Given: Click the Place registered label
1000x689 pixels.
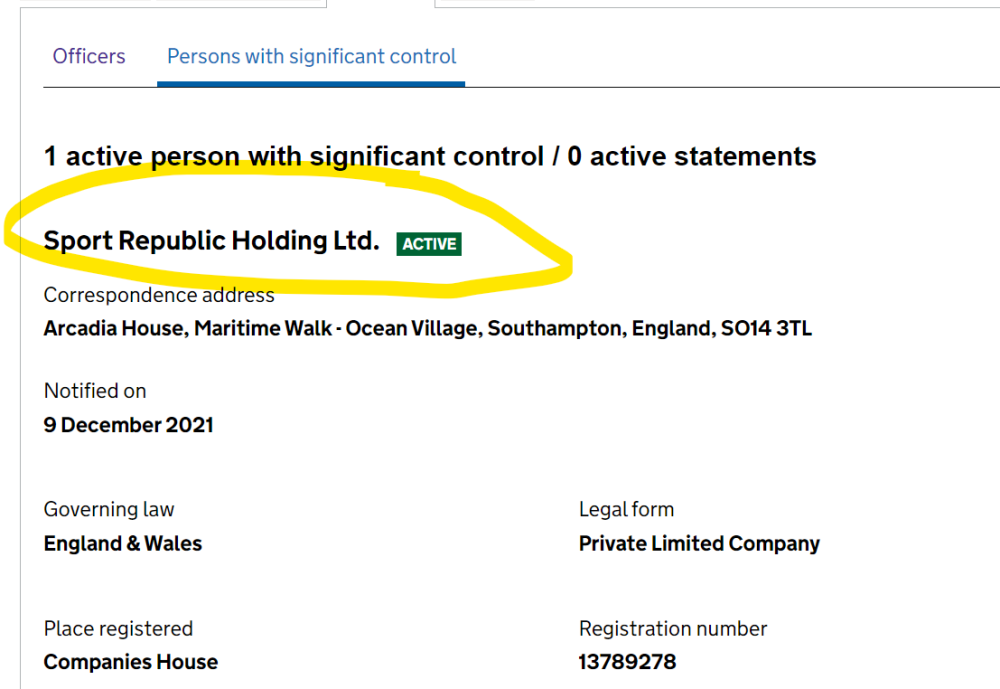Looking at the screenshot, I should tap(118, 629).
